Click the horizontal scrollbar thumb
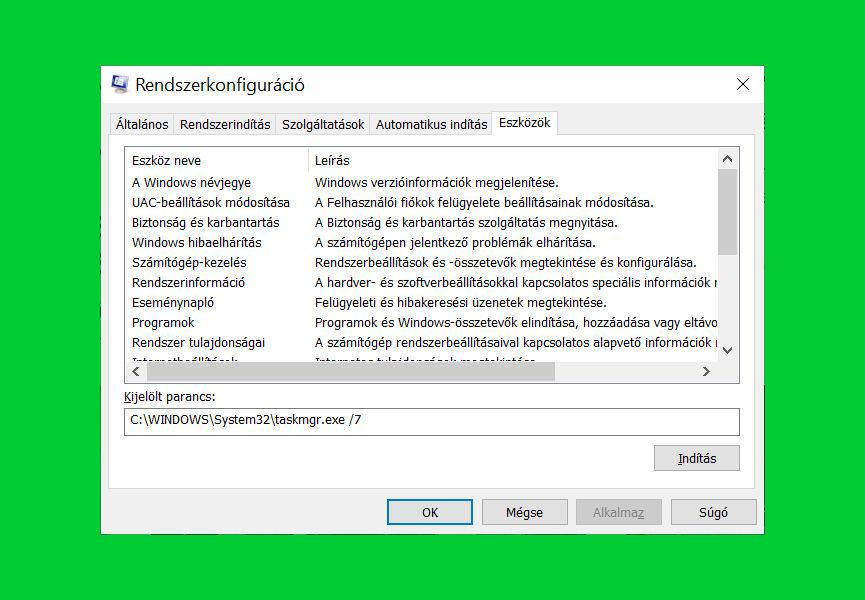Screen dimensions: 865x600 (351, 372)
